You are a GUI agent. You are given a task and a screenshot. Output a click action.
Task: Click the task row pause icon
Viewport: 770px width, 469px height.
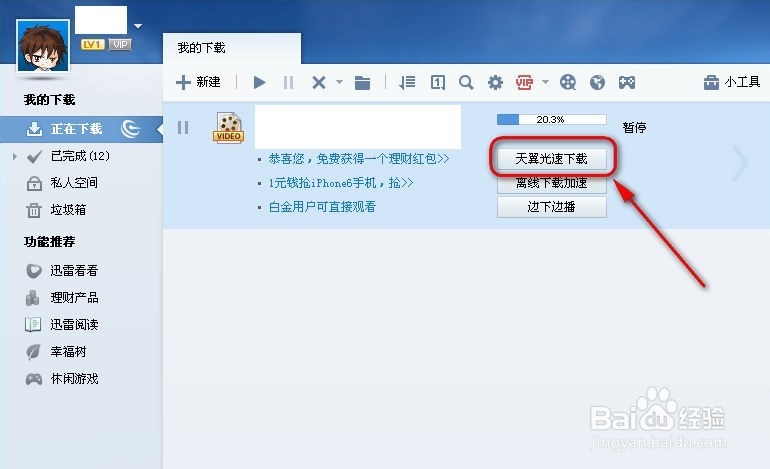pyautogui.click(x=183, y=128)
